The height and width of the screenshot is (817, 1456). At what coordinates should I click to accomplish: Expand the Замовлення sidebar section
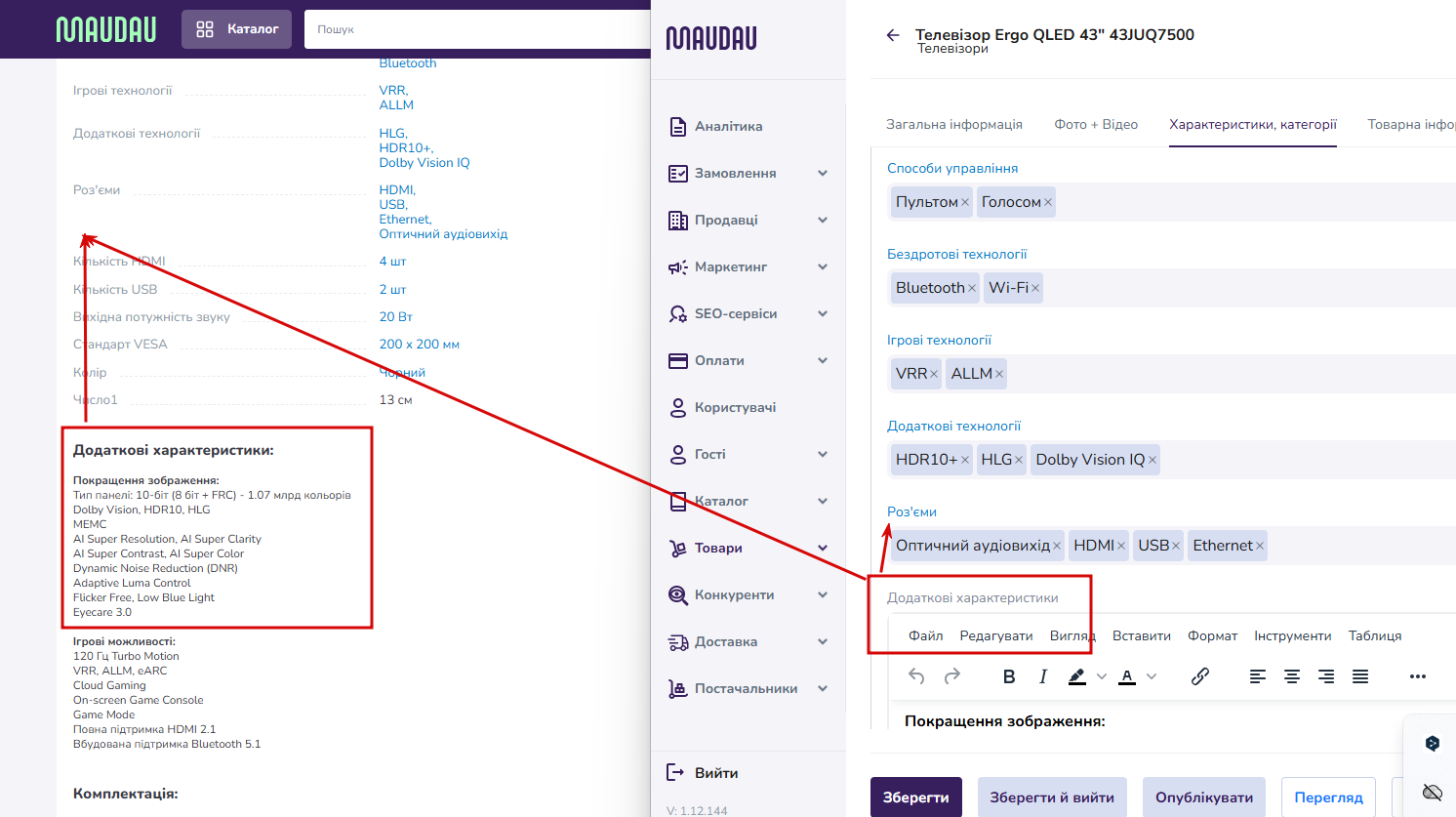(823, 173)
